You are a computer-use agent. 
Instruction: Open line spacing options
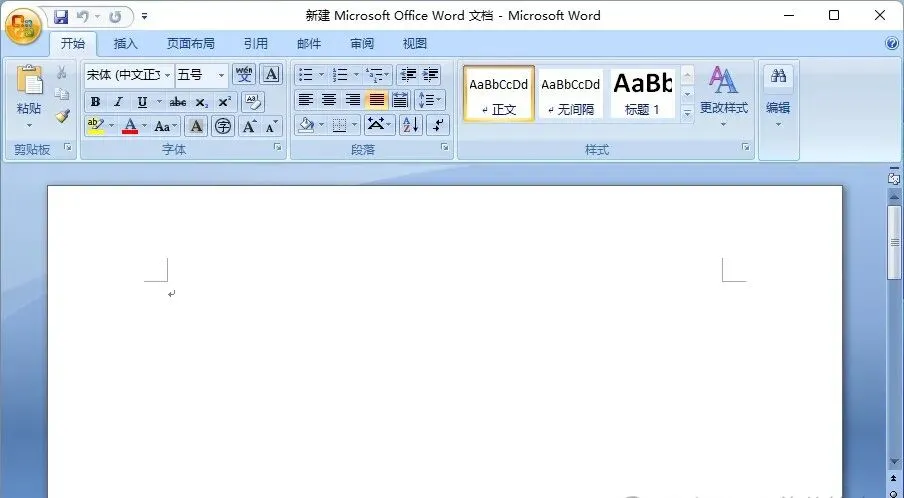[x=430, y=100]
